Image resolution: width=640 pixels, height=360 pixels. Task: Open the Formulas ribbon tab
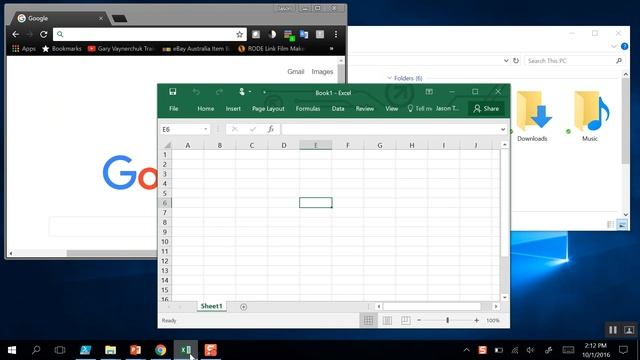(308, 109)
